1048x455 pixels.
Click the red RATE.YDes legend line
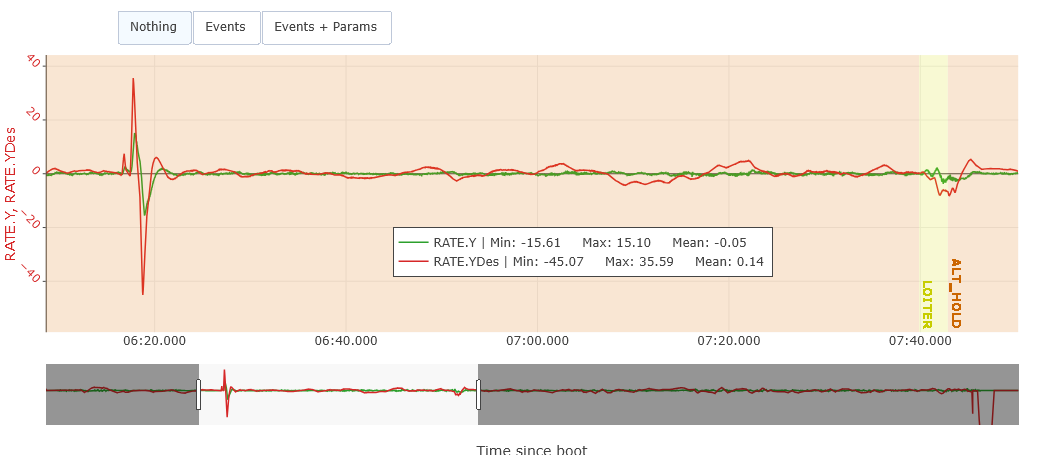coord(413,262)
